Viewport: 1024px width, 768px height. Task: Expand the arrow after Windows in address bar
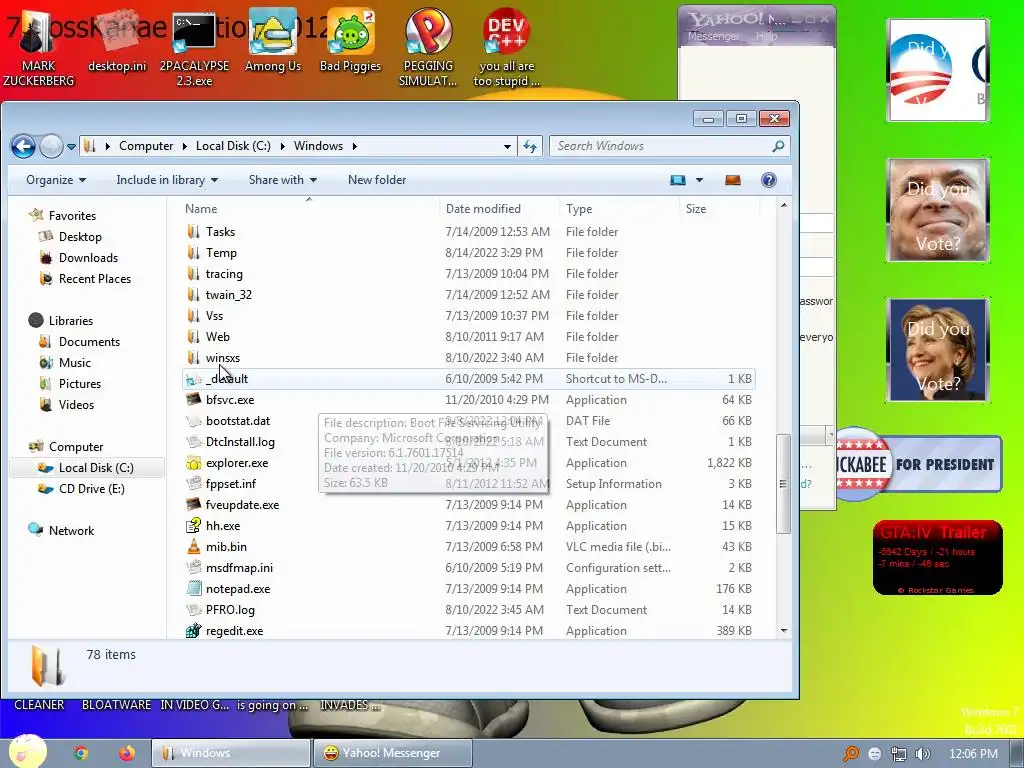coord(355,146)
